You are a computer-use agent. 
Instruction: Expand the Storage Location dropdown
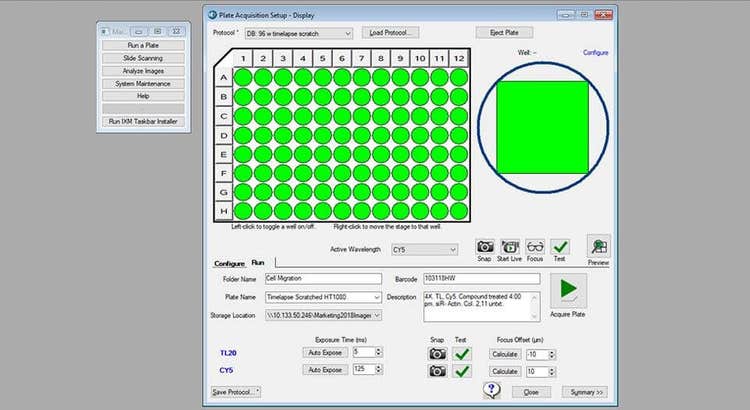(377, 315)
